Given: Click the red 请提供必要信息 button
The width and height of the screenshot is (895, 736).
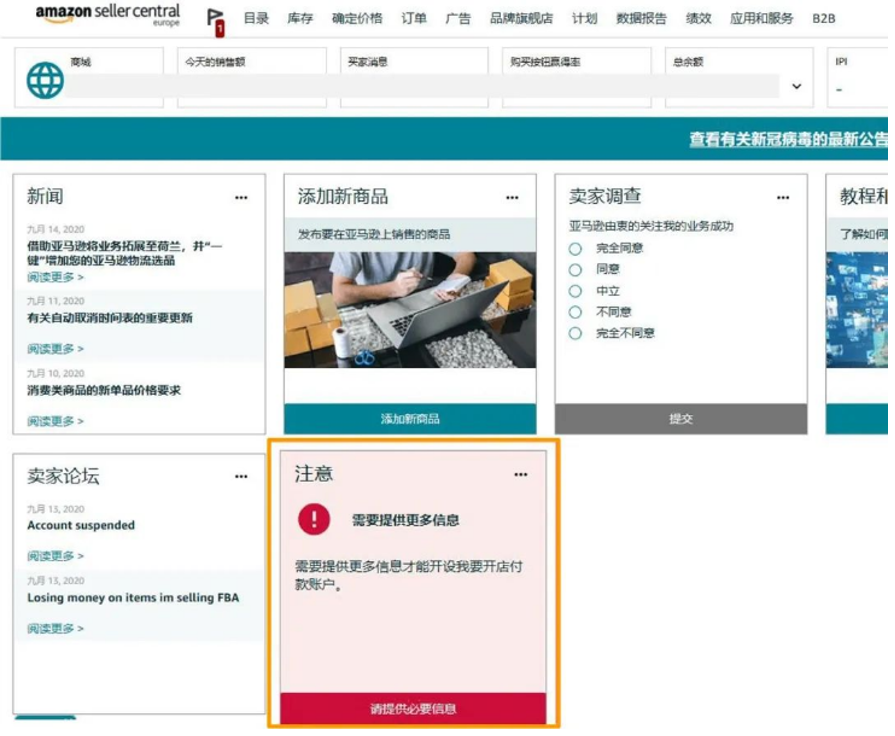Looking at the screenshot, I should [413, 708].
